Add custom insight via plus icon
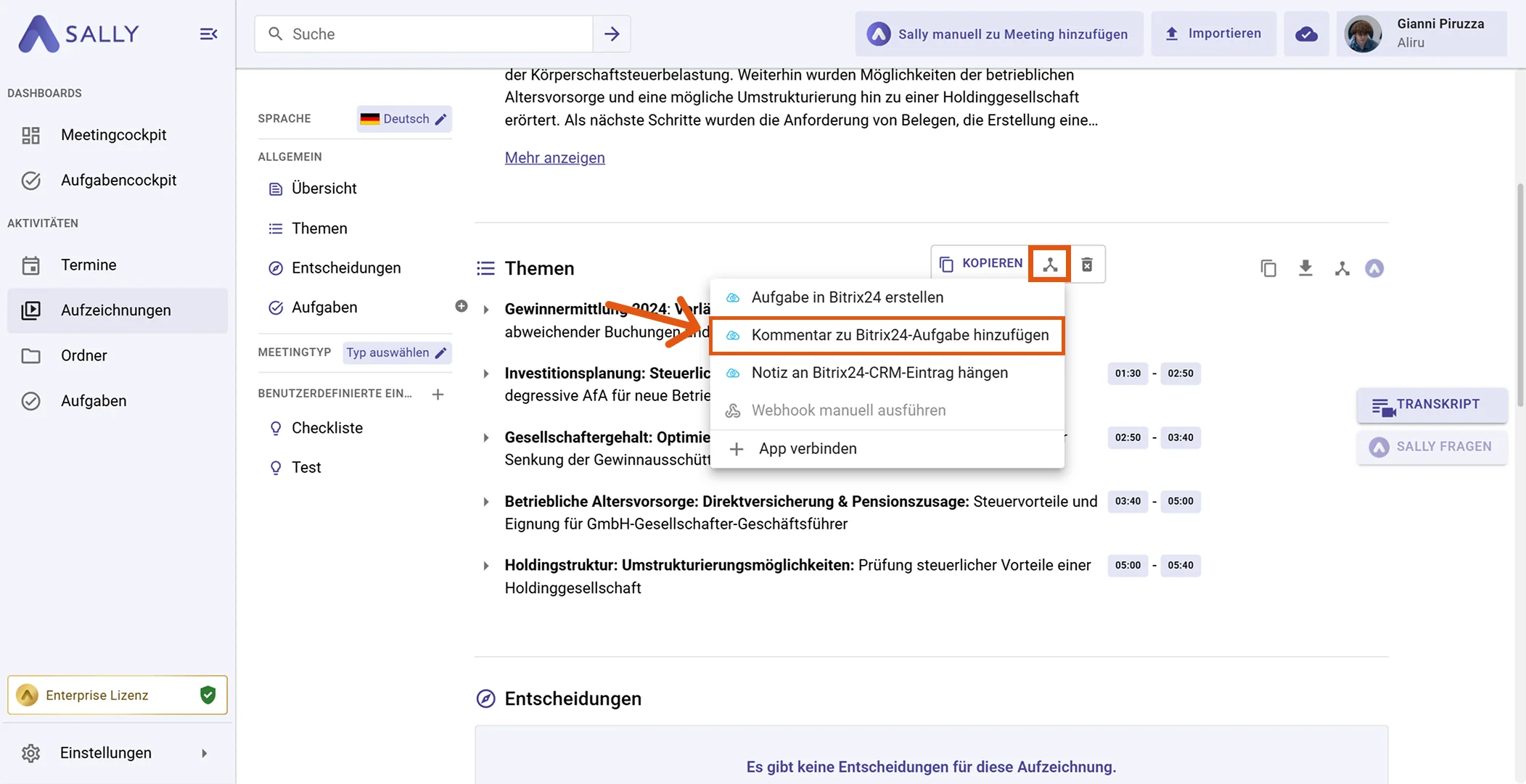This screenshot has height=784, width=1526. tap(438, 395)
